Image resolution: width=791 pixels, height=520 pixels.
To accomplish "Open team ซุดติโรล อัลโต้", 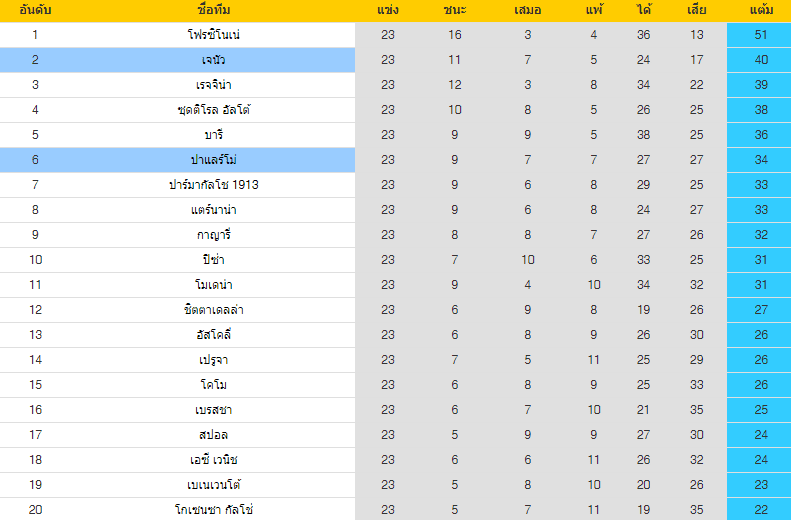I will point(214,110).
